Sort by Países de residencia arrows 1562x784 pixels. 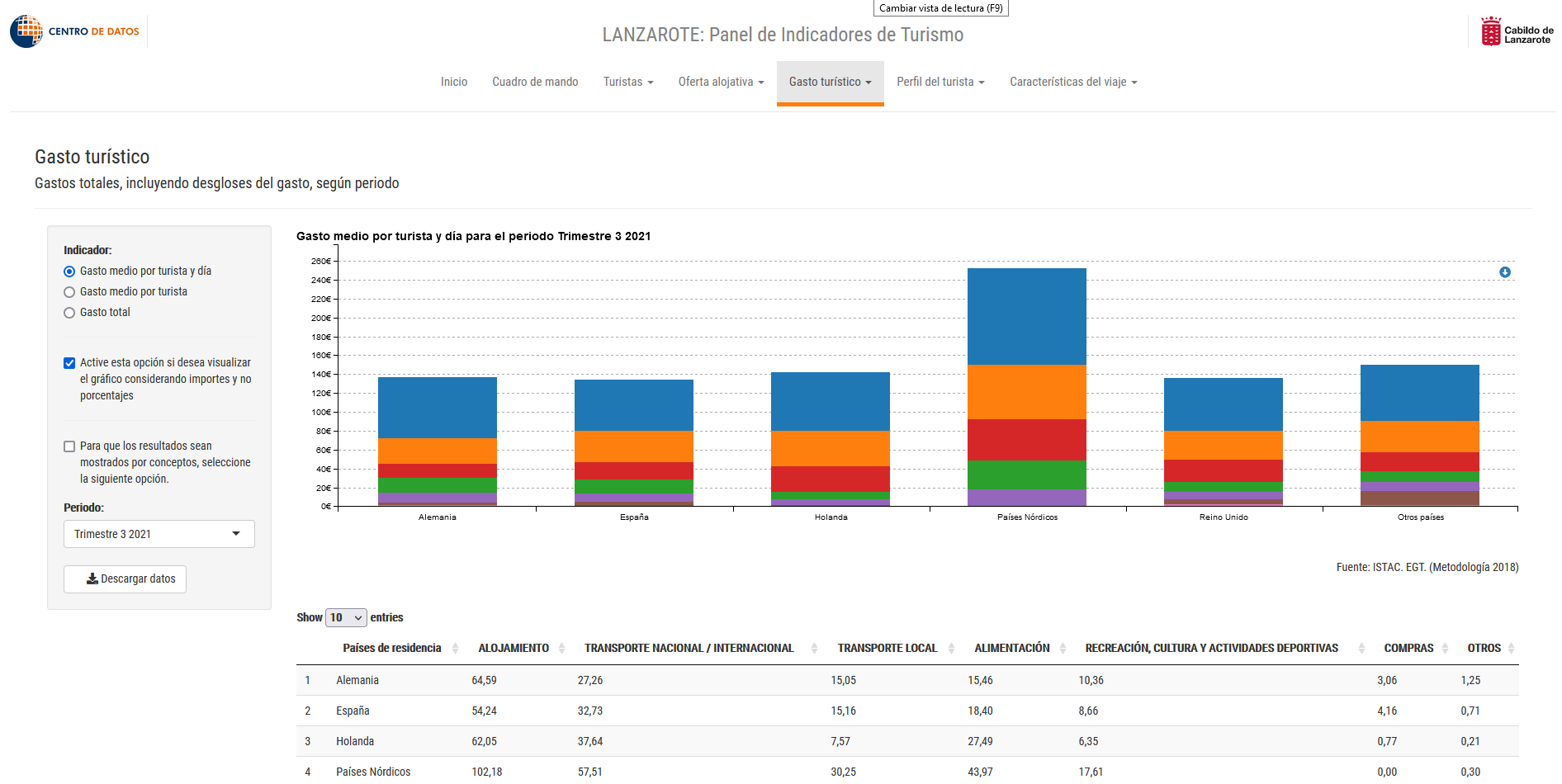coord(455,649)
